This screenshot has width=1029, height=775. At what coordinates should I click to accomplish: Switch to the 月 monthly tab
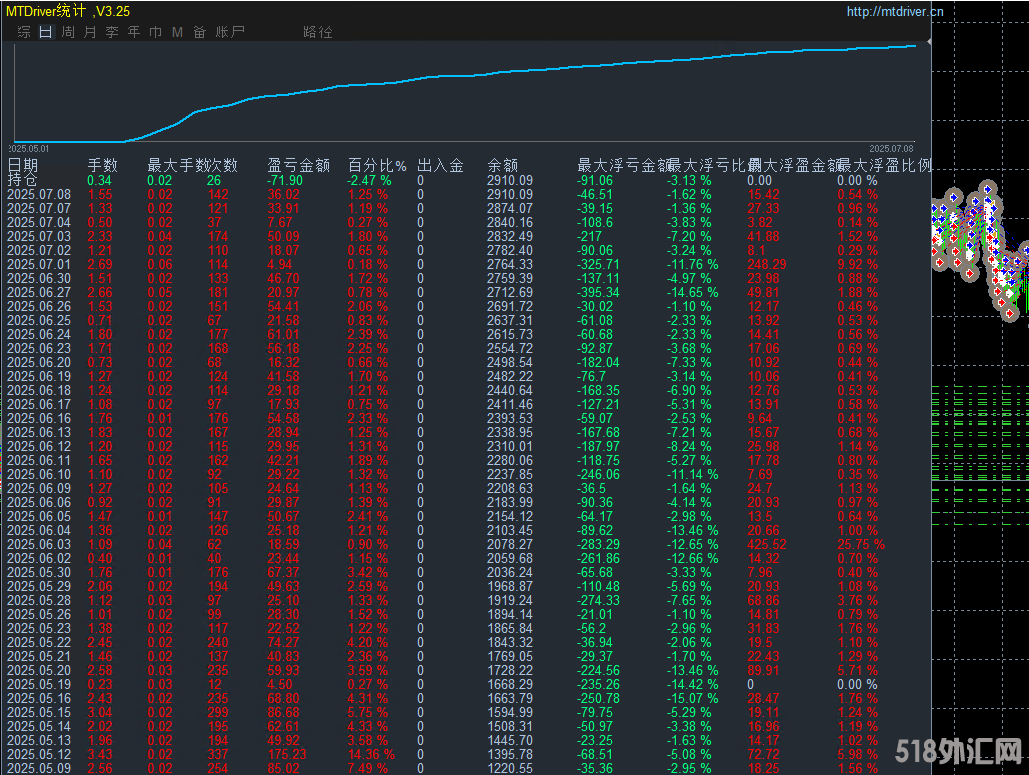91,31
